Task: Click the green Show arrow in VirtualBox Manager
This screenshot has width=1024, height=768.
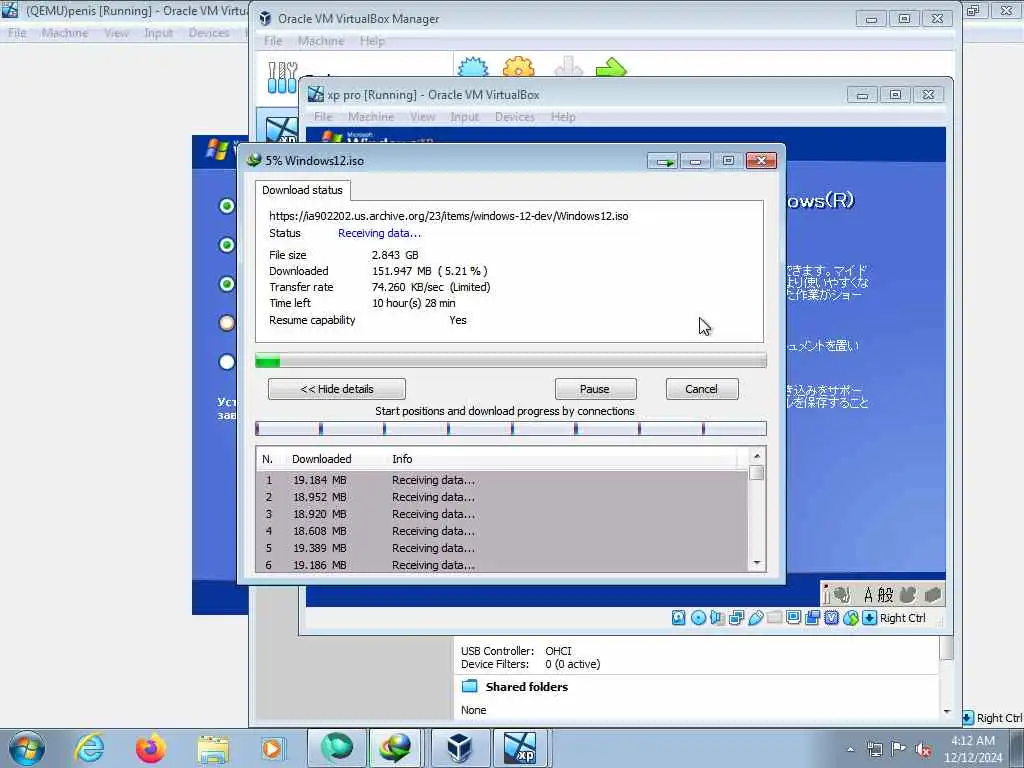Action: (x=611, y=67)
